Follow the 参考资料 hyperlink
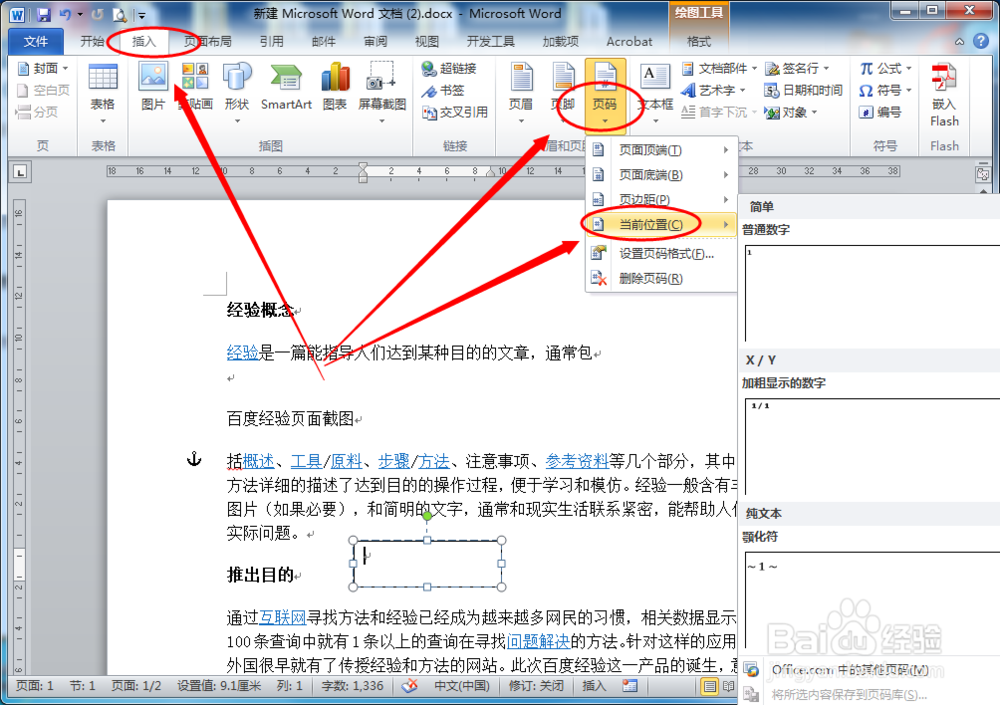The width and height of the screenshot is (1000, 705). tap(577, 461)
